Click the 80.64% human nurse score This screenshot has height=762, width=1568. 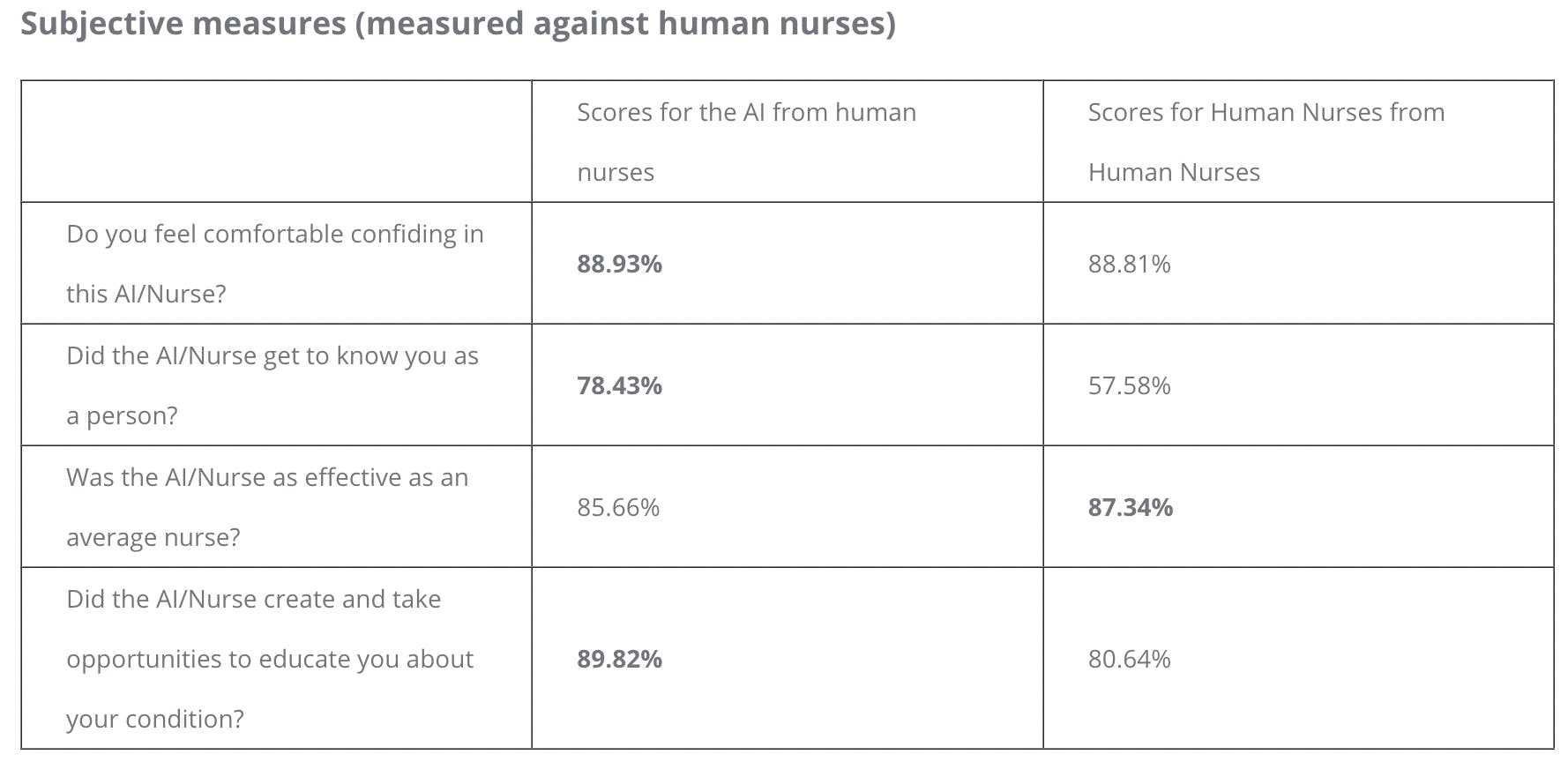click(x=1129, y=659)
